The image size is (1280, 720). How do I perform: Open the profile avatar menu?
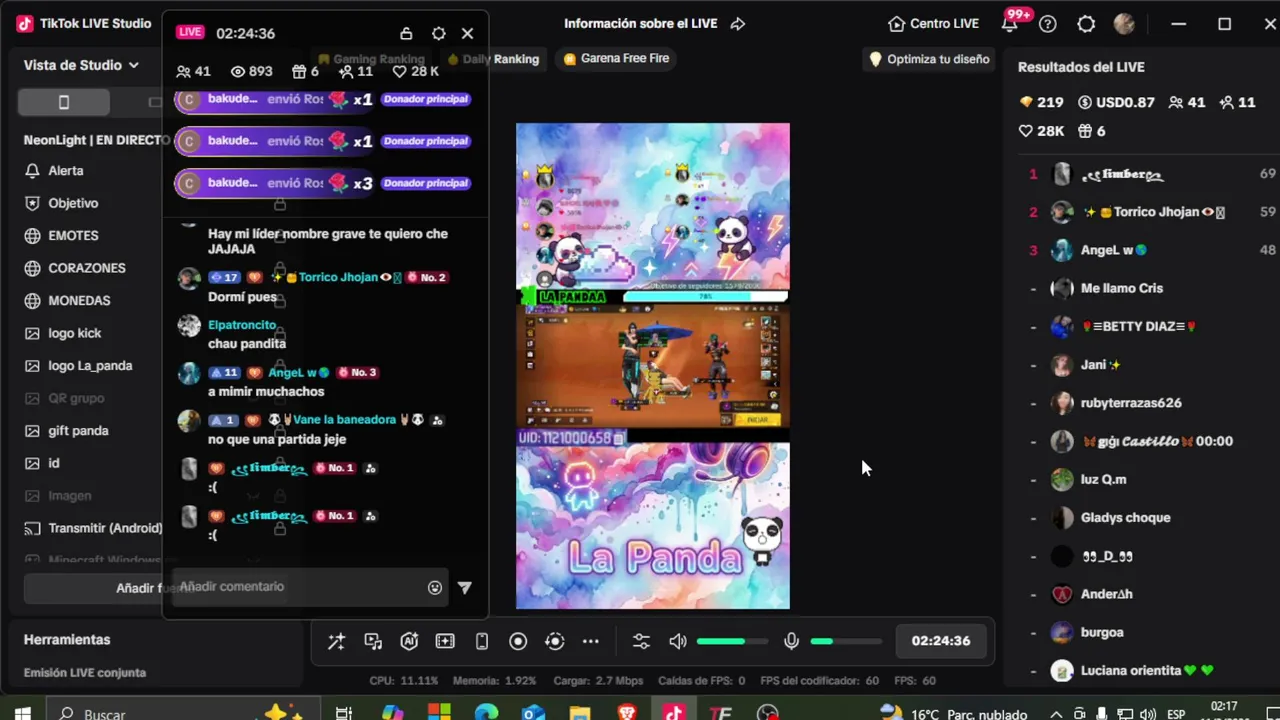coord(1124,24)
